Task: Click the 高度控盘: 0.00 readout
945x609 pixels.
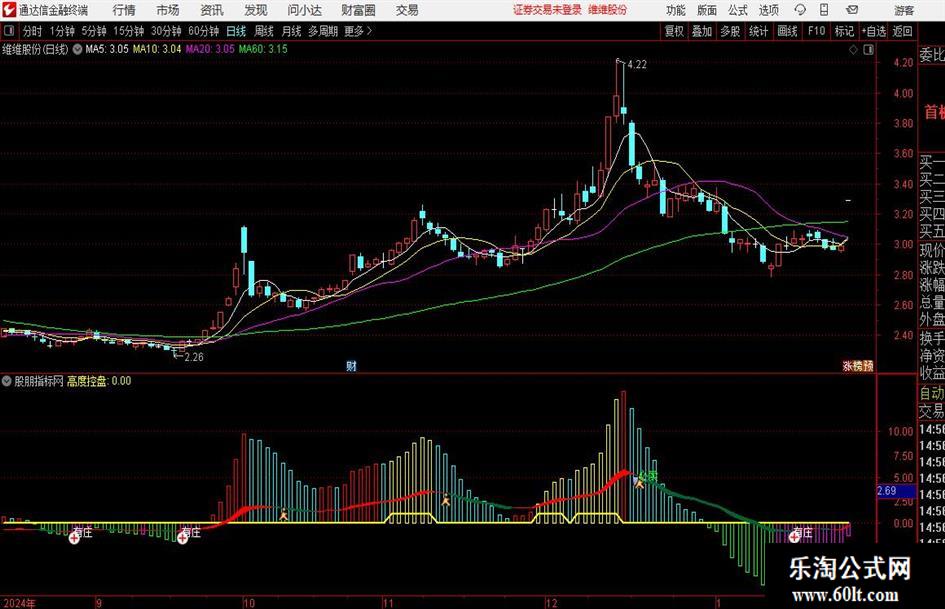Action: (x=99, y=381)
